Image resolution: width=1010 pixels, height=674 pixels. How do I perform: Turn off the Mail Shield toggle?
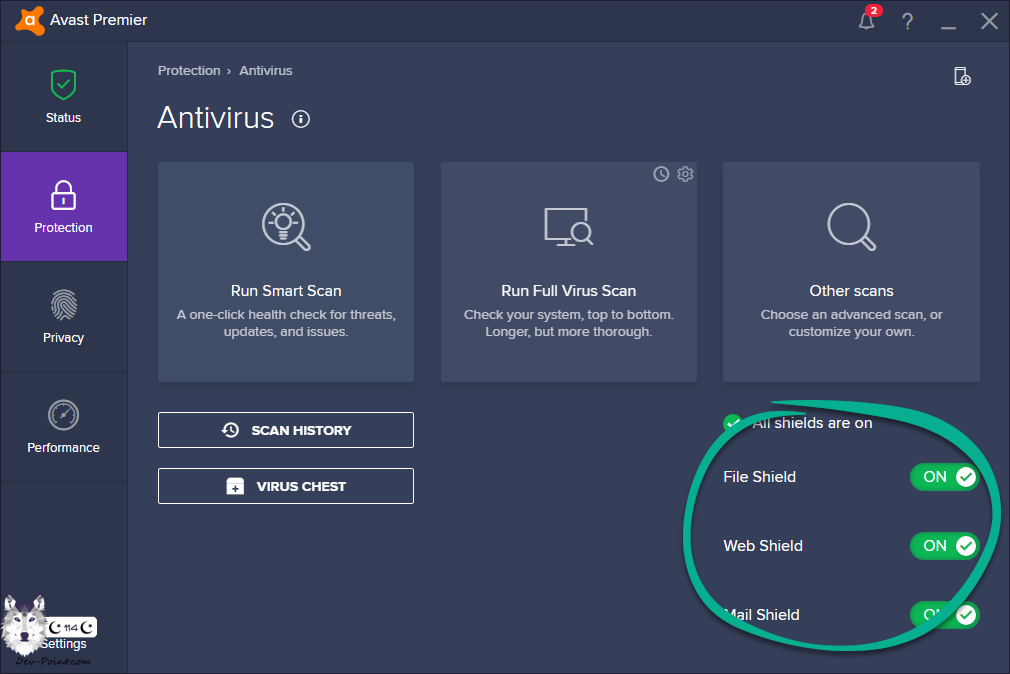coord(944,615)
